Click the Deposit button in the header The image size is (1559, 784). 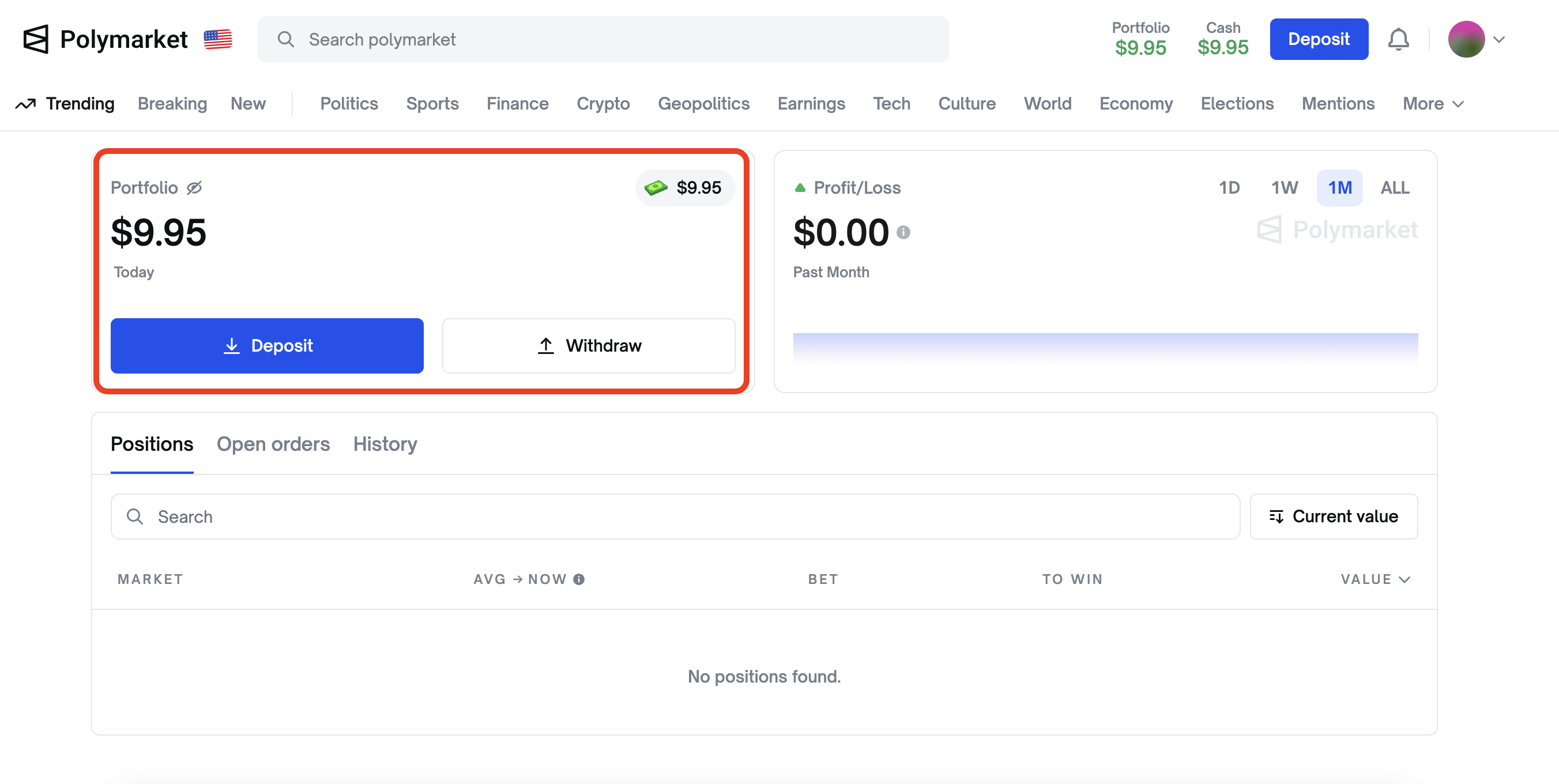click(1319, 39)
